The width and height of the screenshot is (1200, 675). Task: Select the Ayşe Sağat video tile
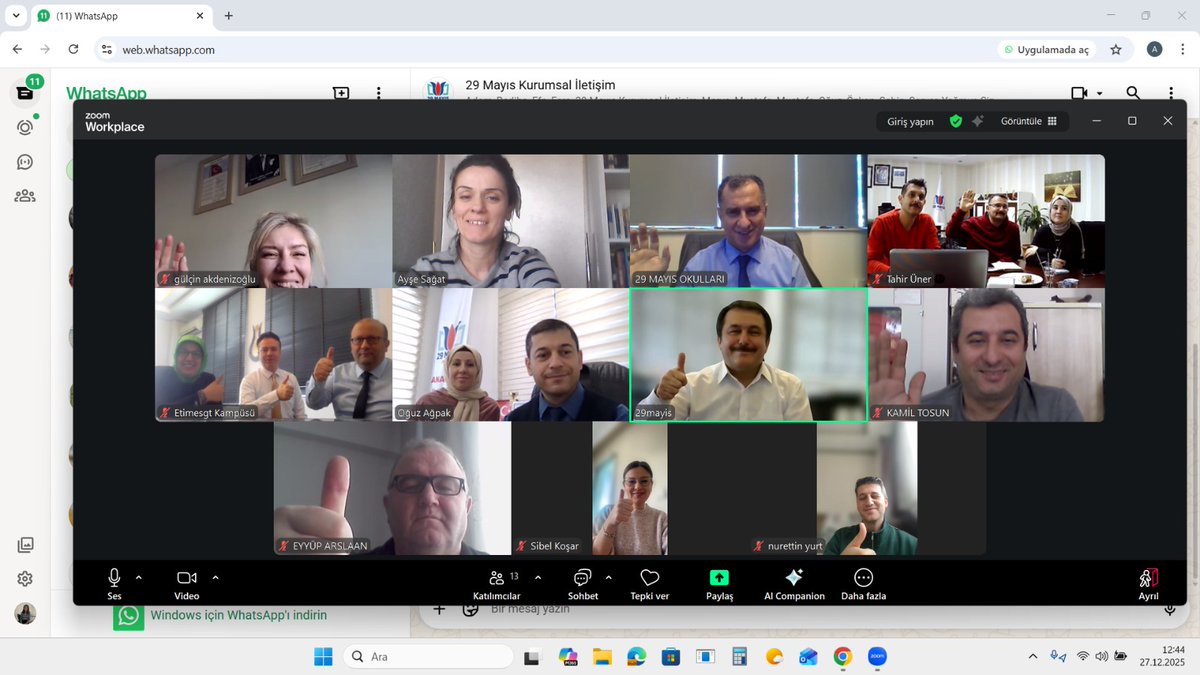click(511, 221)
